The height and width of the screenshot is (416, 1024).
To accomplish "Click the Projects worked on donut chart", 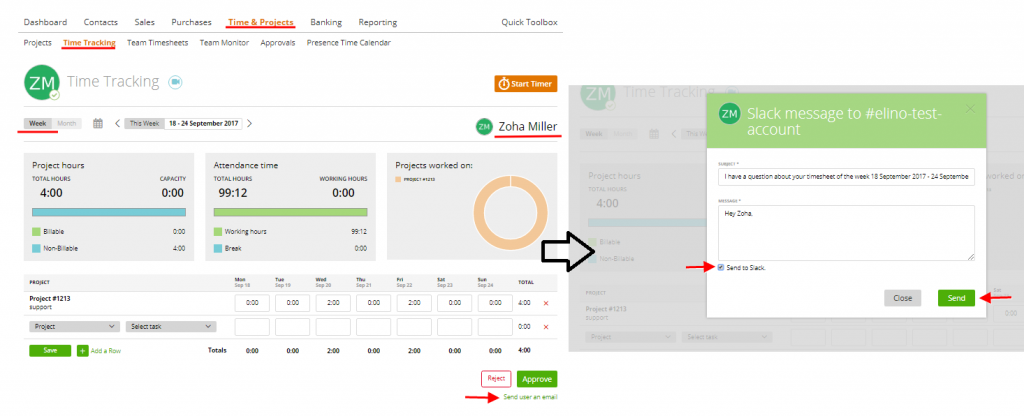I will click(511, 214).
